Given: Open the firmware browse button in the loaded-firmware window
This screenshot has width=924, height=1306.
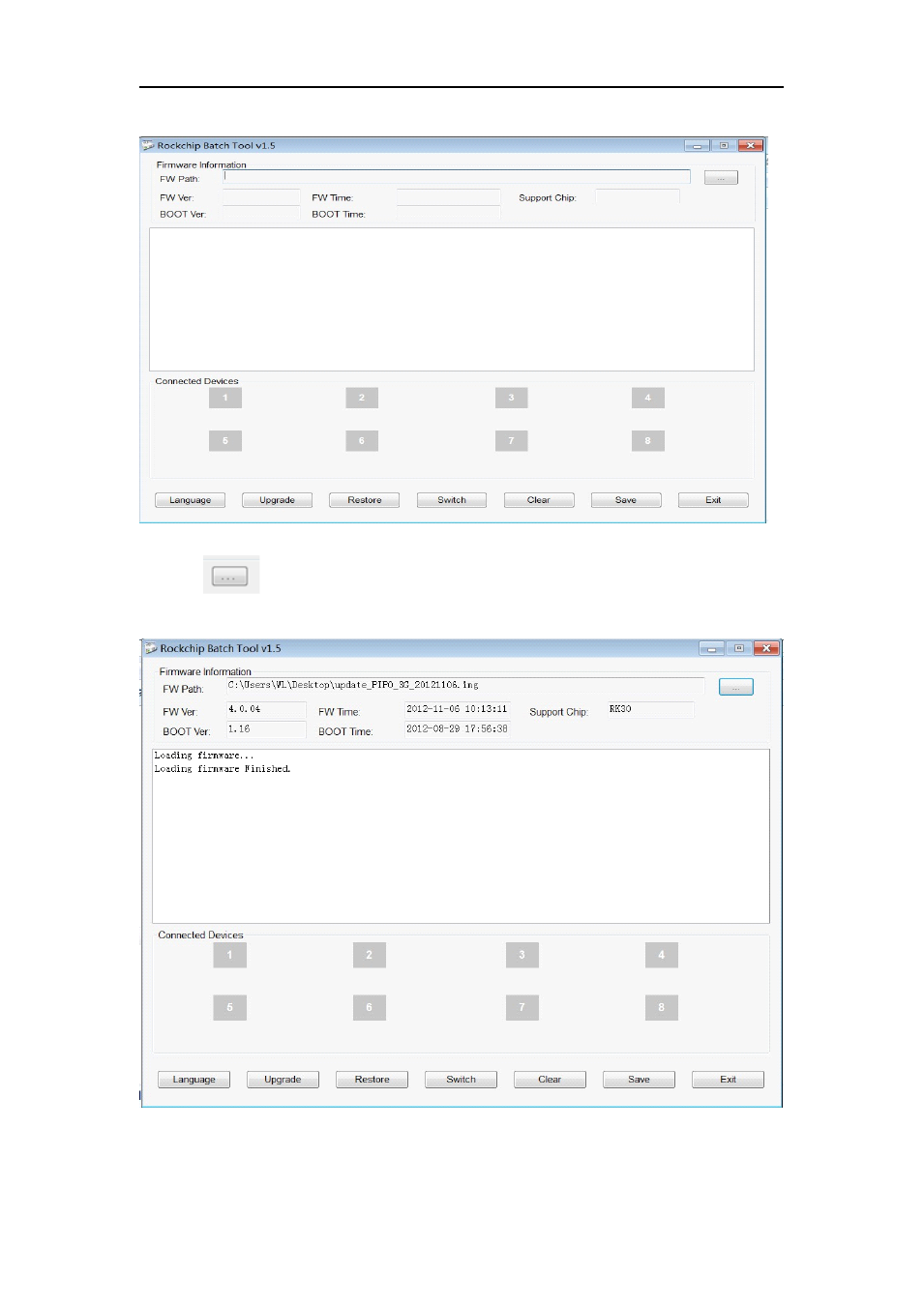Looking at the screenshot, I should point(736,687).
